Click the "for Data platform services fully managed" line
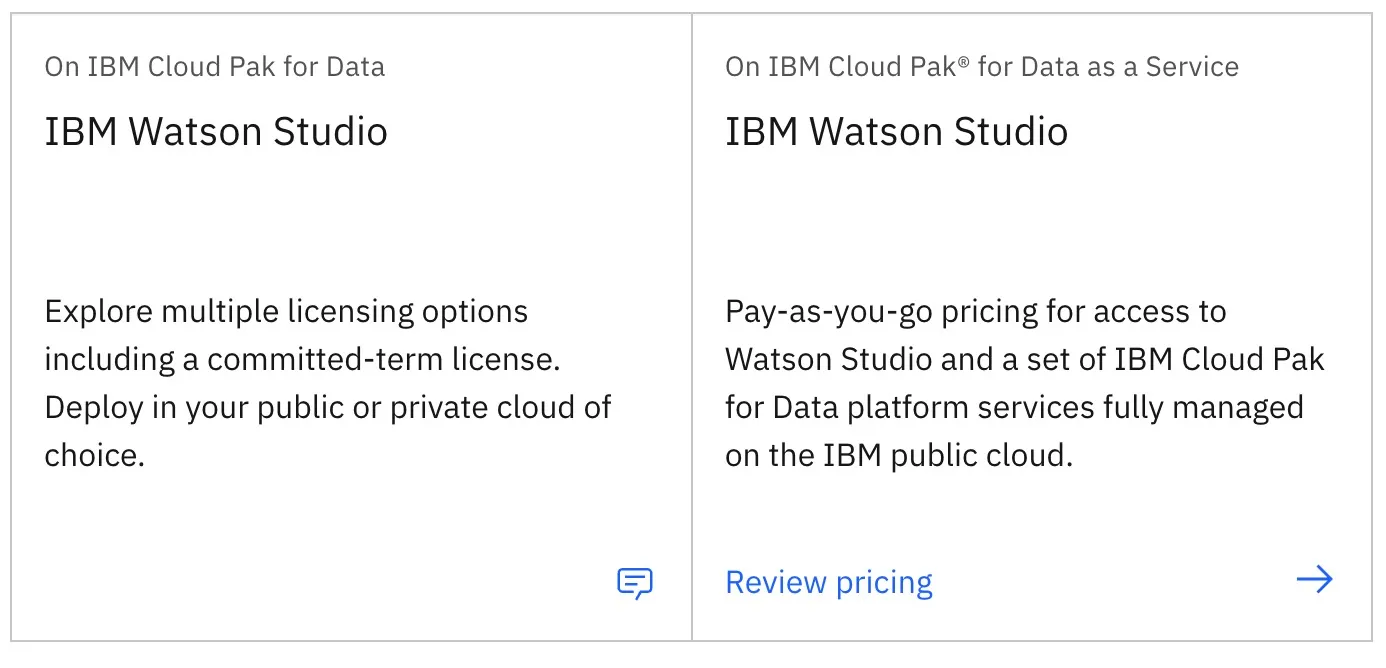This screenshot has height=668, width=1386. coord(1014,407)
